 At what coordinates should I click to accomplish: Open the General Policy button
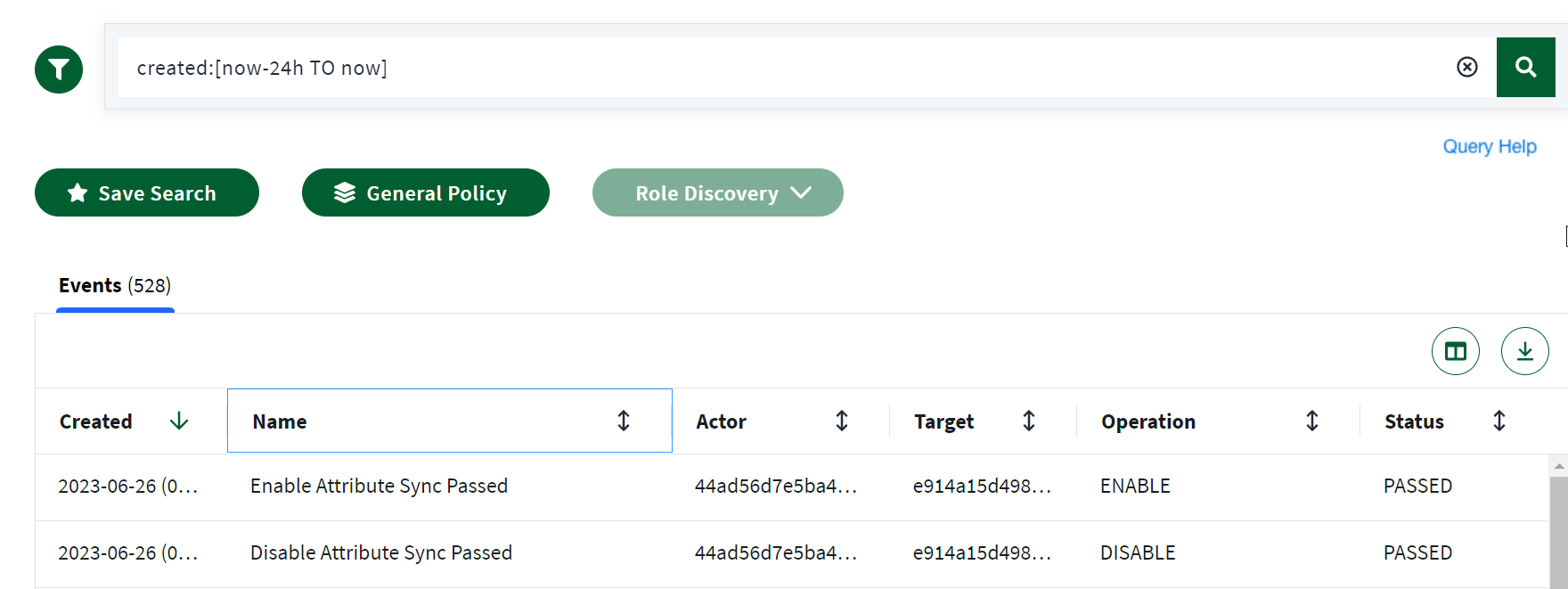[x=425, y=192]
